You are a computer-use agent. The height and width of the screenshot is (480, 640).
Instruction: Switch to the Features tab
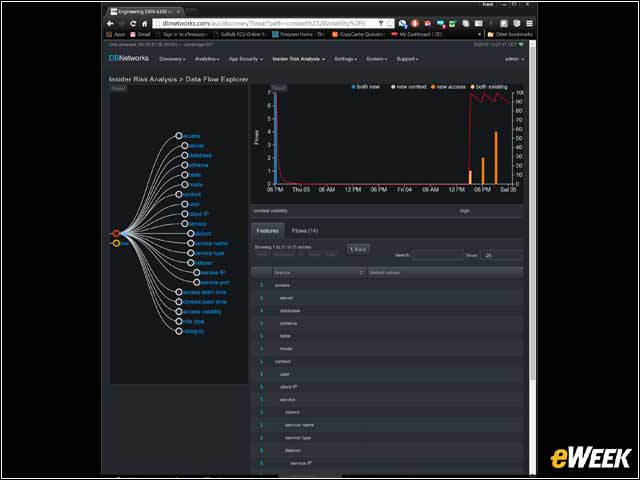267,231
